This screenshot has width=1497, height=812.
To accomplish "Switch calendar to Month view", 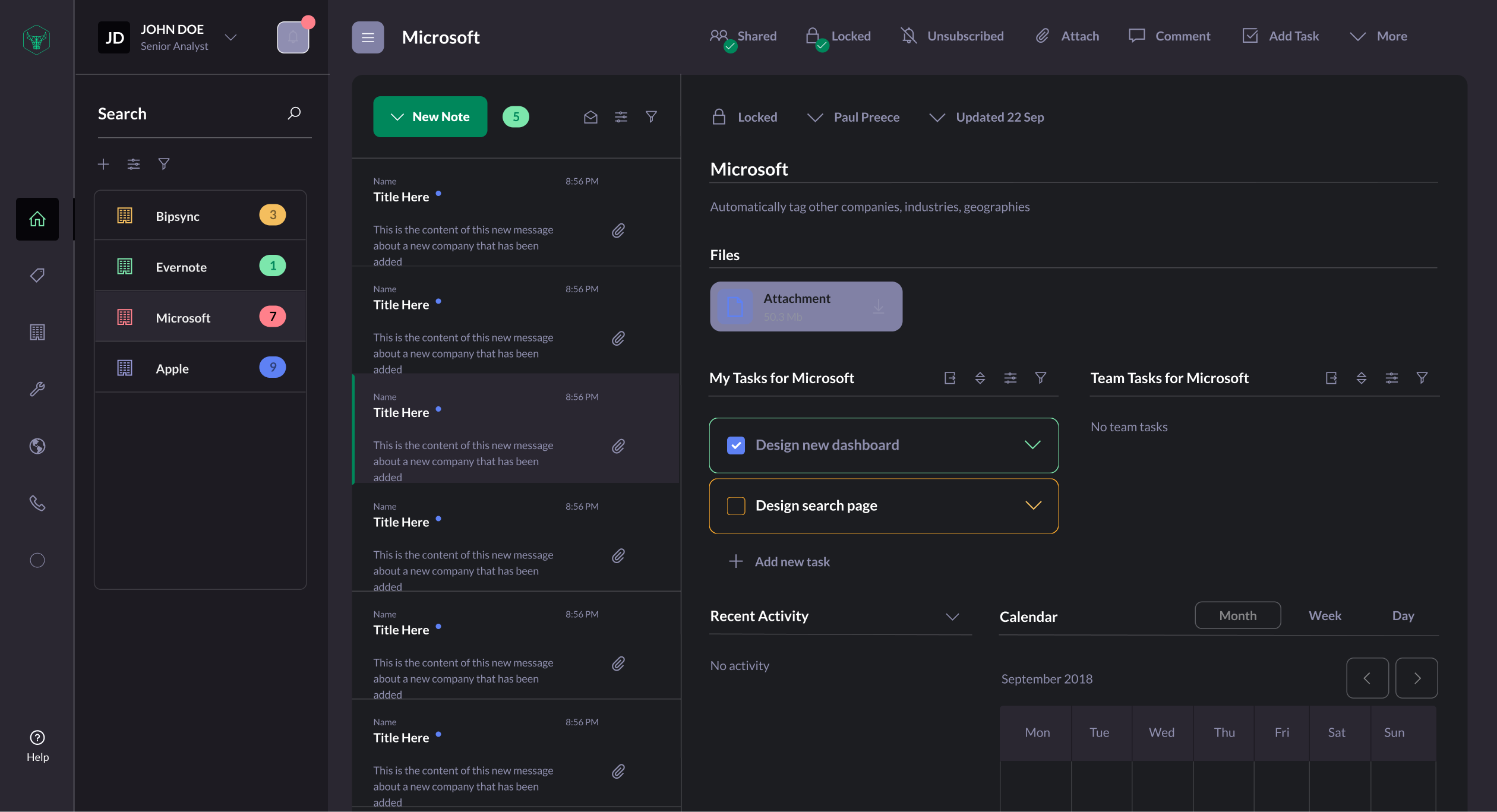I will (1238, 615).
